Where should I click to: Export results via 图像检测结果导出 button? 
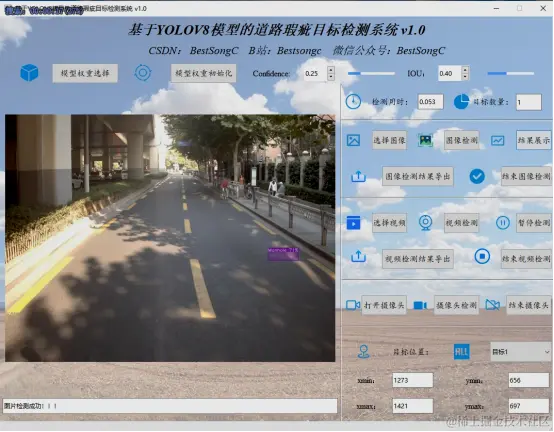click(x=418, y=176)
